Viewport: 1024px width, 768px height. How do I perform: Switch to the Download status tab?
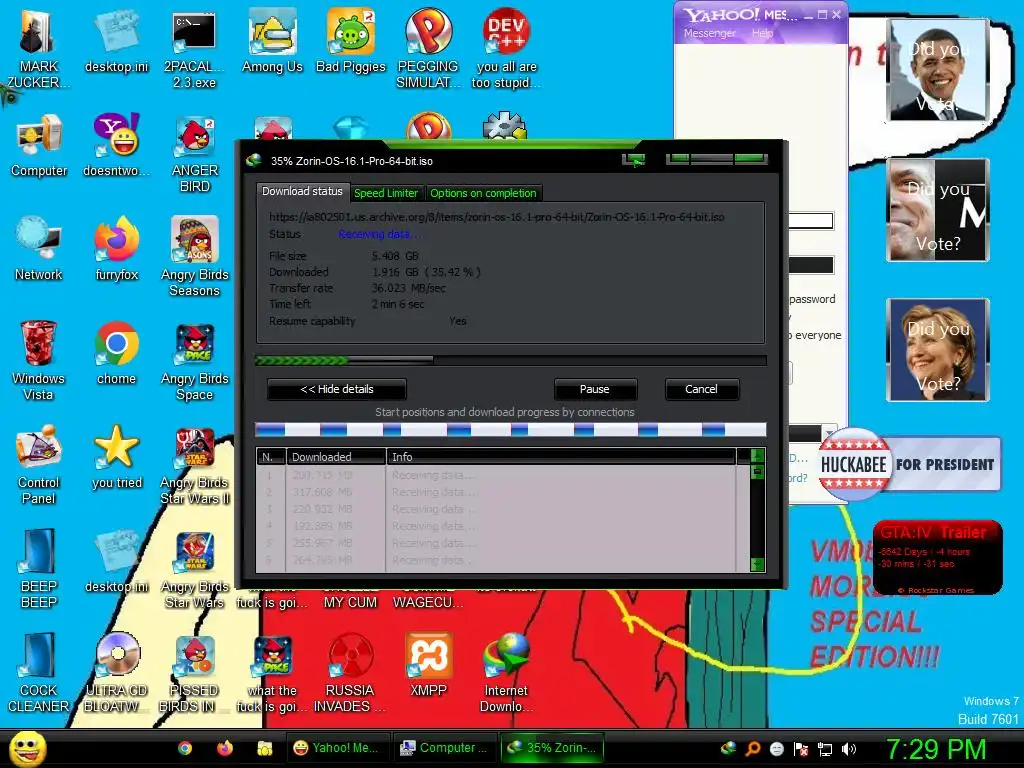pos(302,191)
